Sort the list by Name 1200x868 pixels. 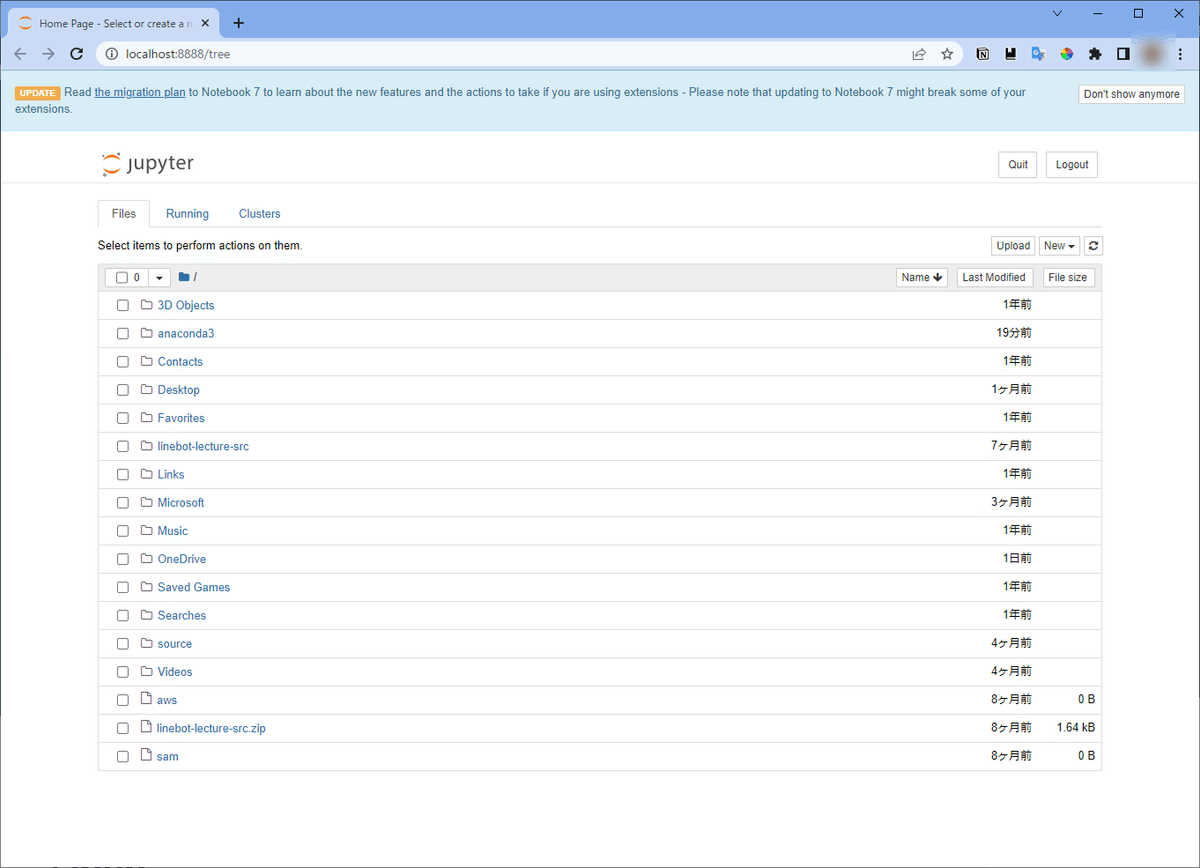coord(922,277)
